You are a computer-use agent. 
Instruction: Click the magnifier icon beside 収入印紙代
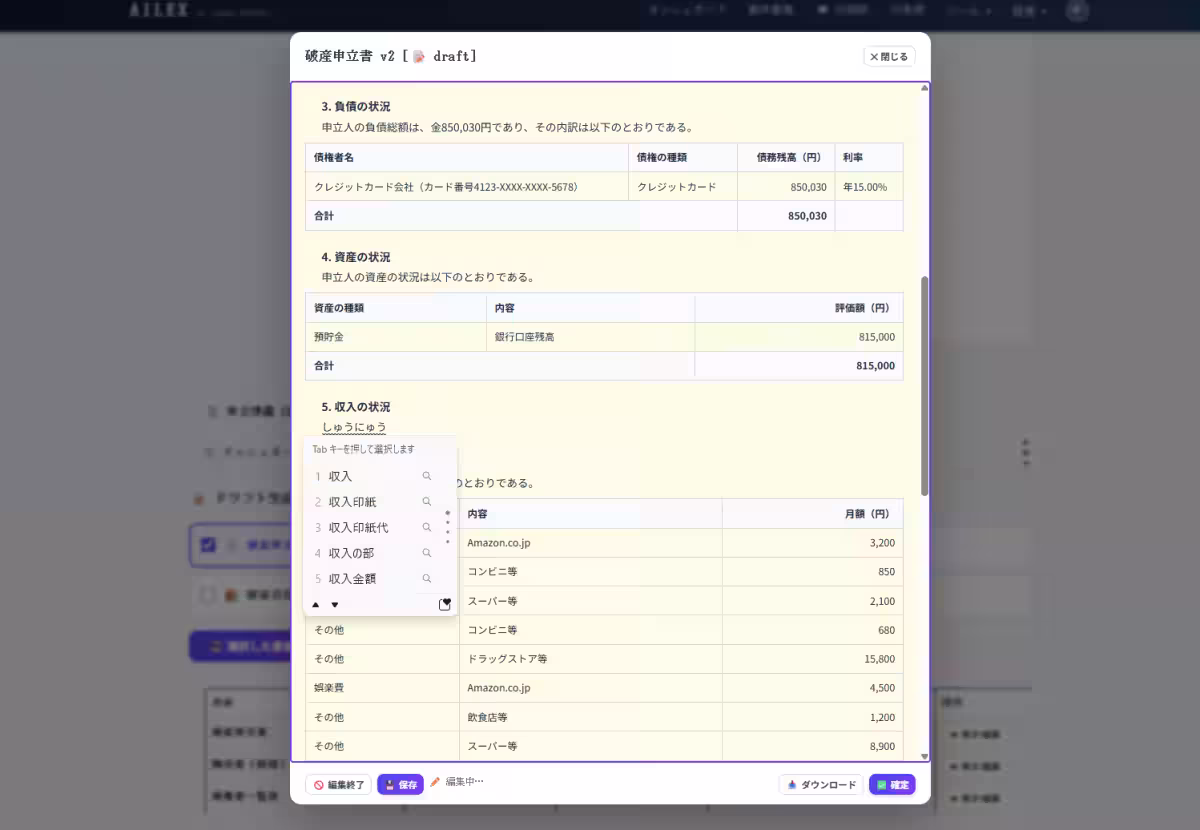pyautogui.click(x=427, y=527)
